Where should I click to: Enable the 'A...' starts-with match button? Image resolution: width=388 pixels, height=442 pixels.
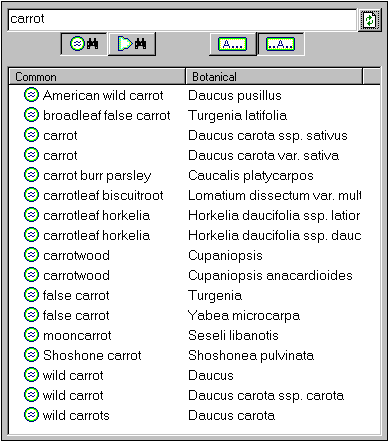tap(232, 44)
